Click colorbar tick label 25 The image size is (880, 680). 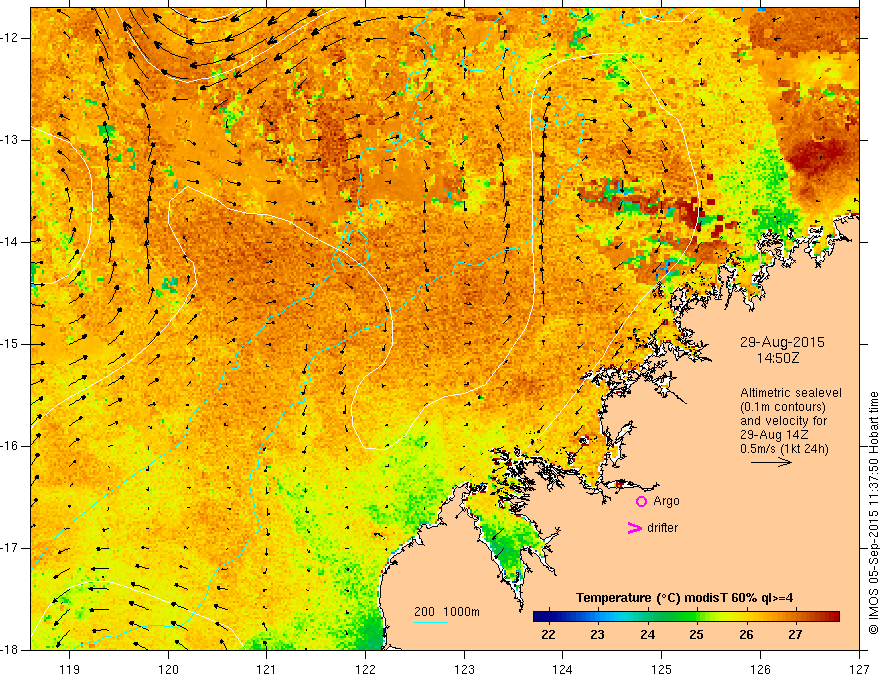tap(696, 635)
